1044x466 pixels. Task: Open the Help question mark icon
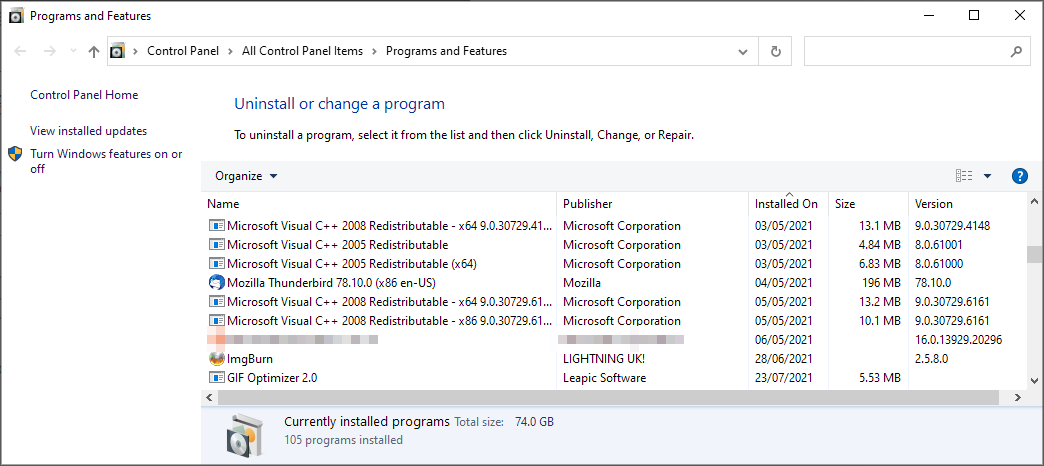1020,176
